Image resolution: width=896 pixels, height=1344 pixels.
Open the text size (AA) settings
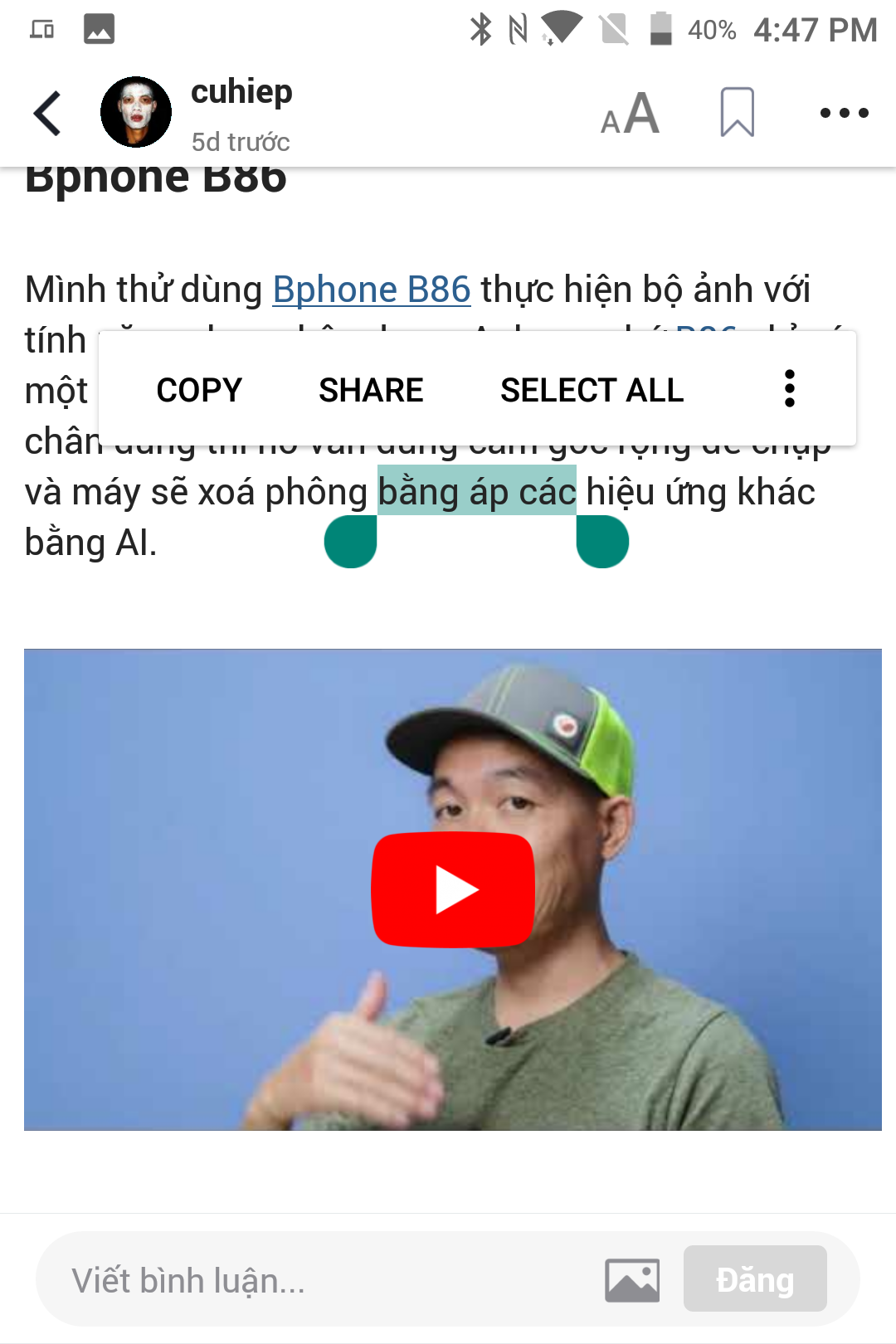point(631,113)
